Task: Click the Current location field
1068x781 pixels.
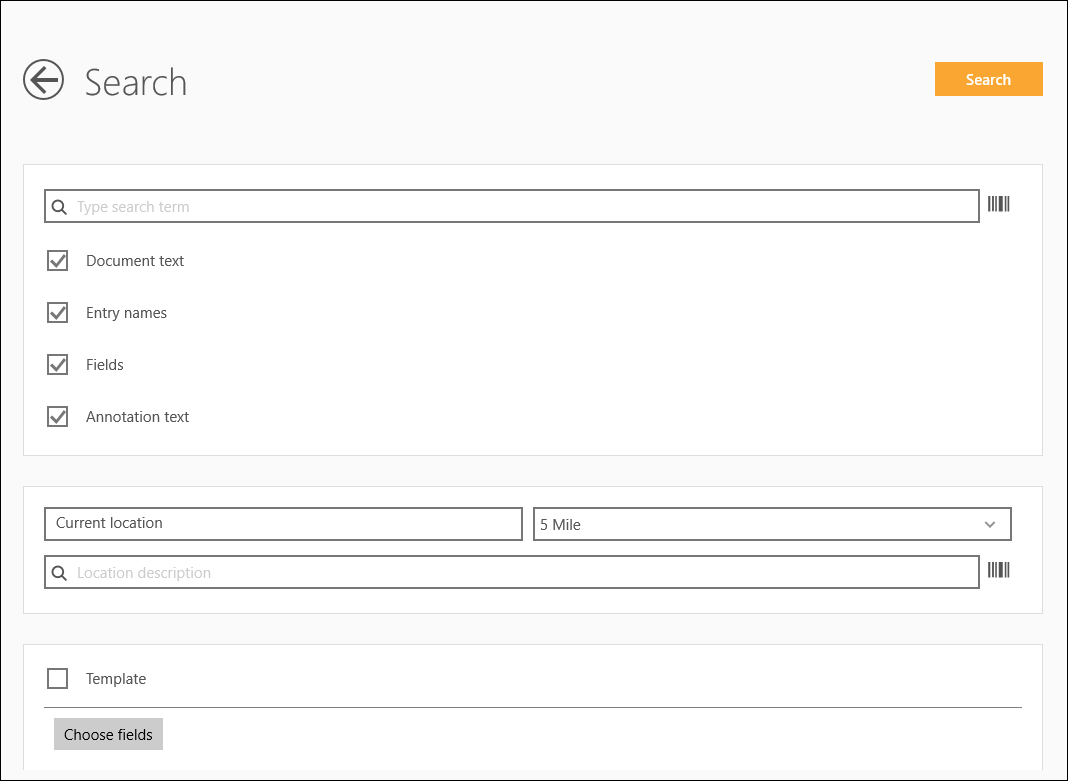Action: pos(283,524)
